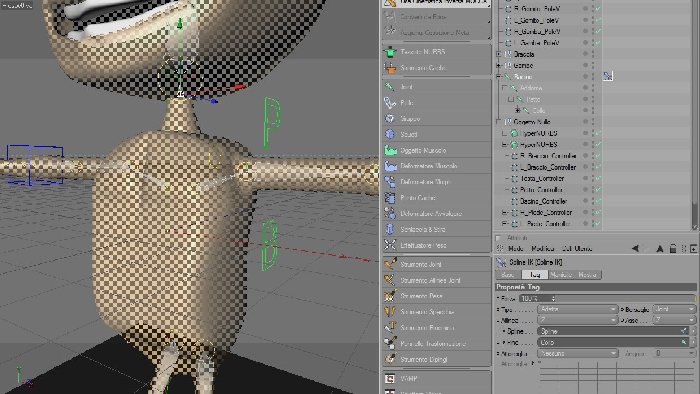This screenshot has height=394, width=700.
Task: Toggle enable checkmark for Petto_Controller
Action: coord(598,190)
